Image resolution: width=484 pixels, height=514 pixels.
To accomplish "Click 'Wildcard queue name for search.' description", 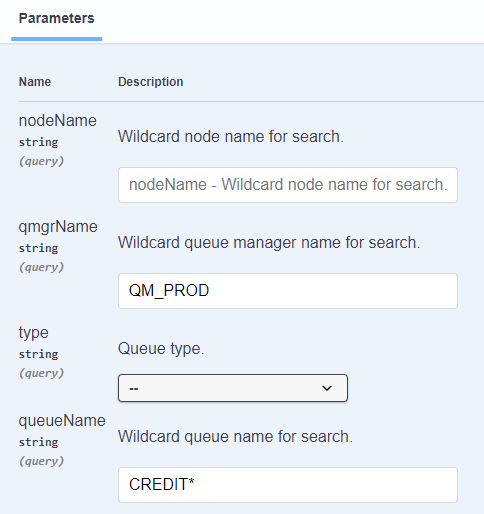I will click(x=235, y=437).
